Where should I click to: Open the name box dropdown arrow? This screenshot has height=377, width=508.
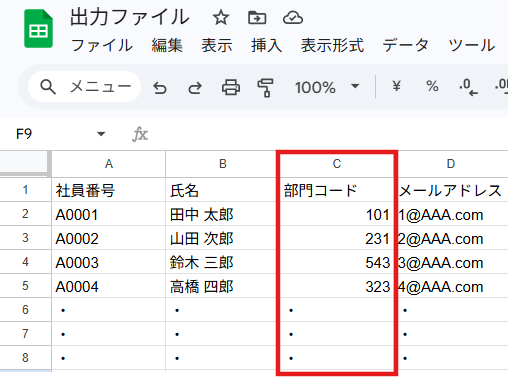pyautogui.click(x=101, y=134)
